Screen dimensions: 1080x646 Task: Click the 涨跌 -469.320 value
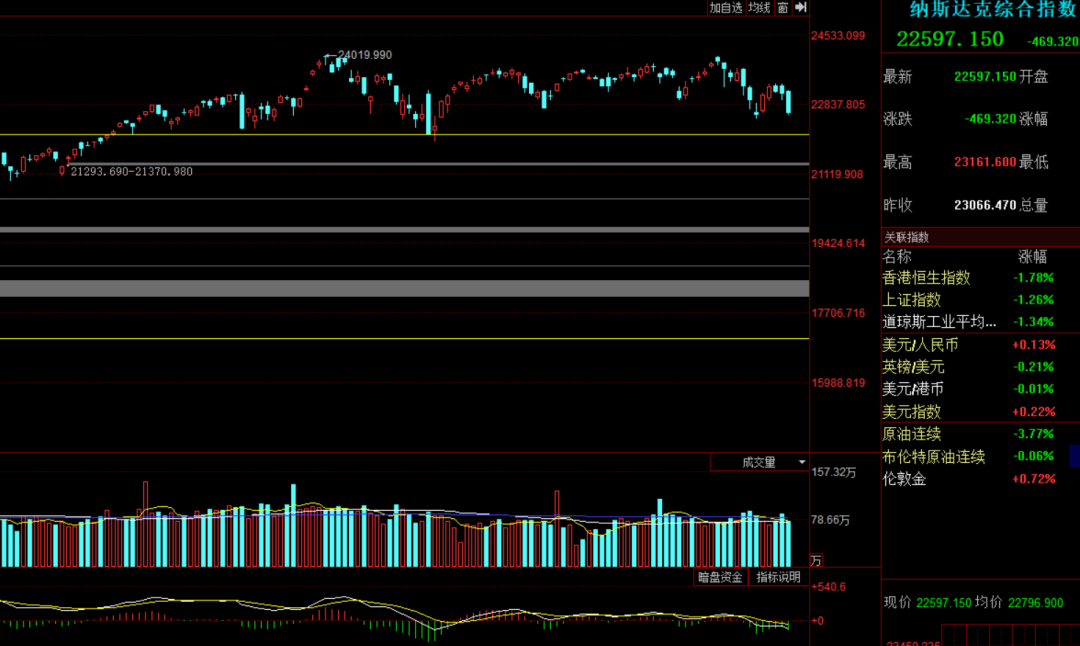point(990,118)
